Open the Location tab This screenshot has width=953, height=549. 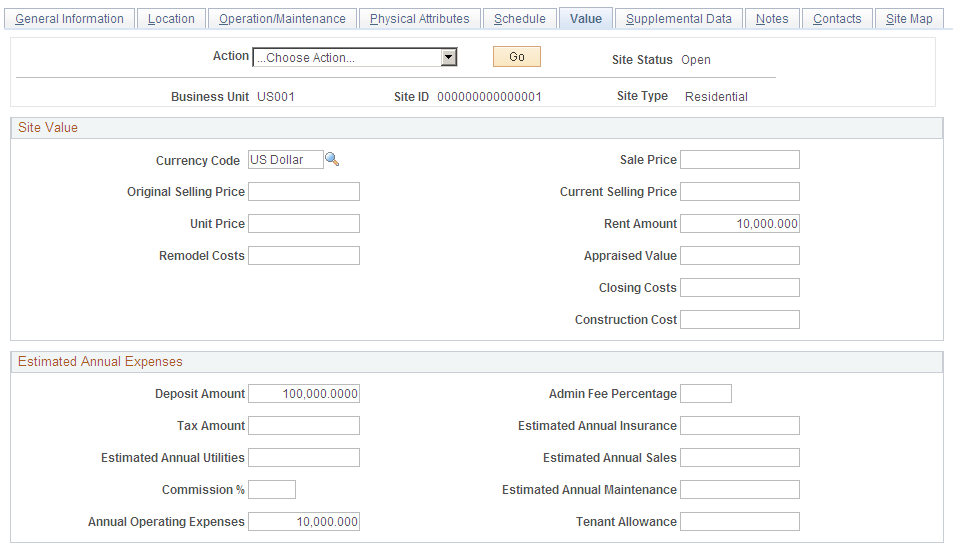tap(171, 19)
